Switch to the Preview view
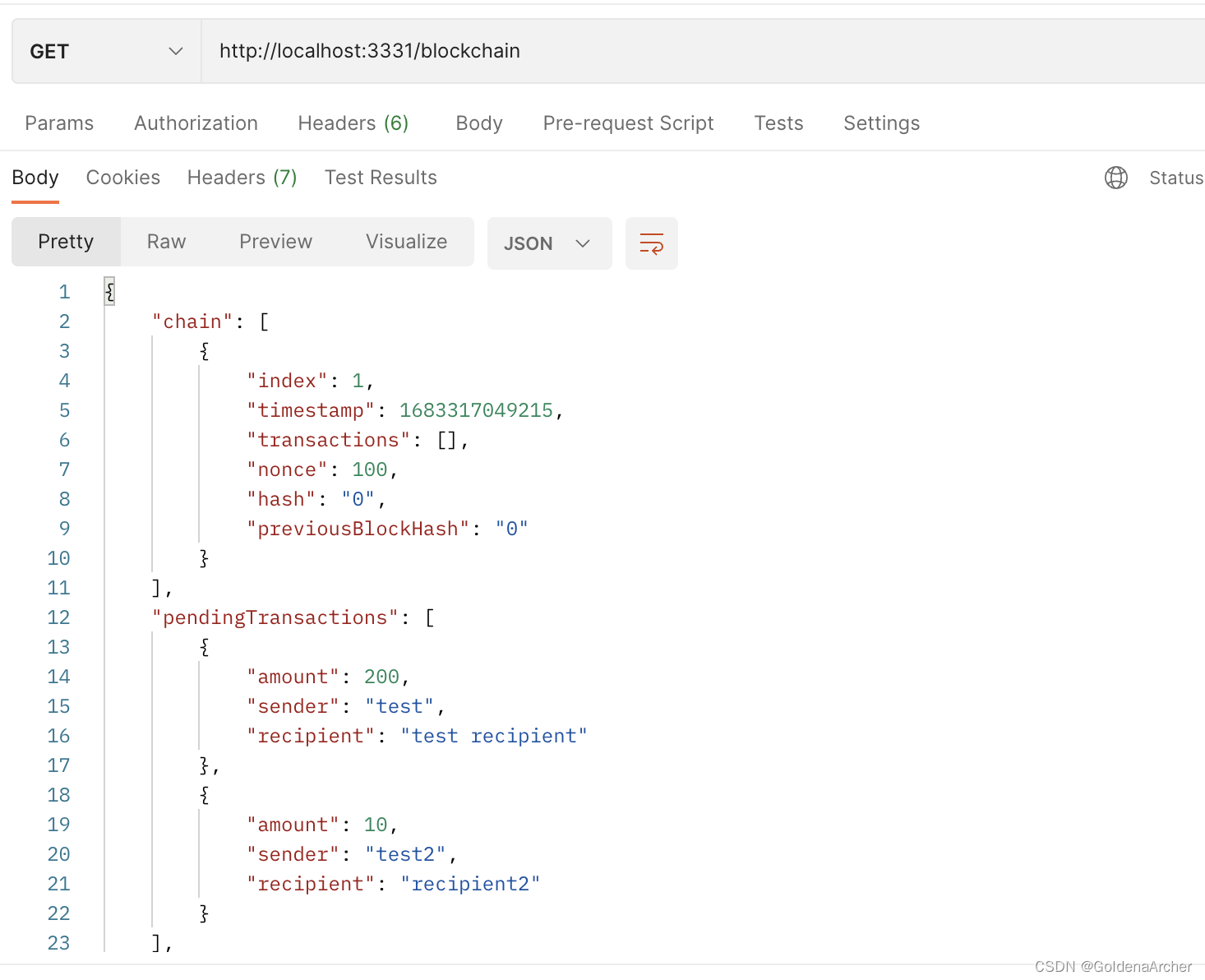Screen dimensions: 1205x980 pyautogui.click(x=275, y=242)
